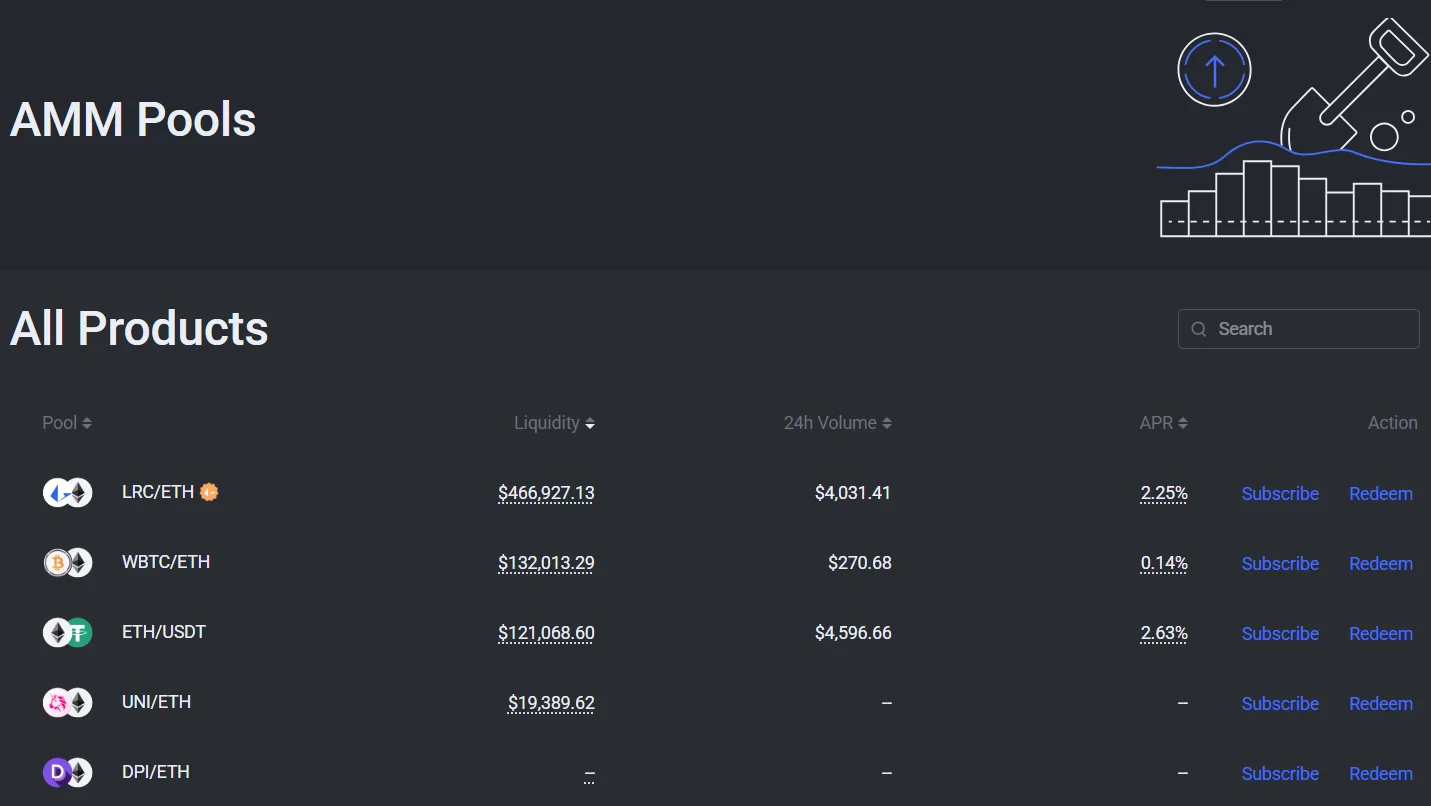Focus the Search pools input field
This screenshot has height=806, width=1431.
point(1310,329)
